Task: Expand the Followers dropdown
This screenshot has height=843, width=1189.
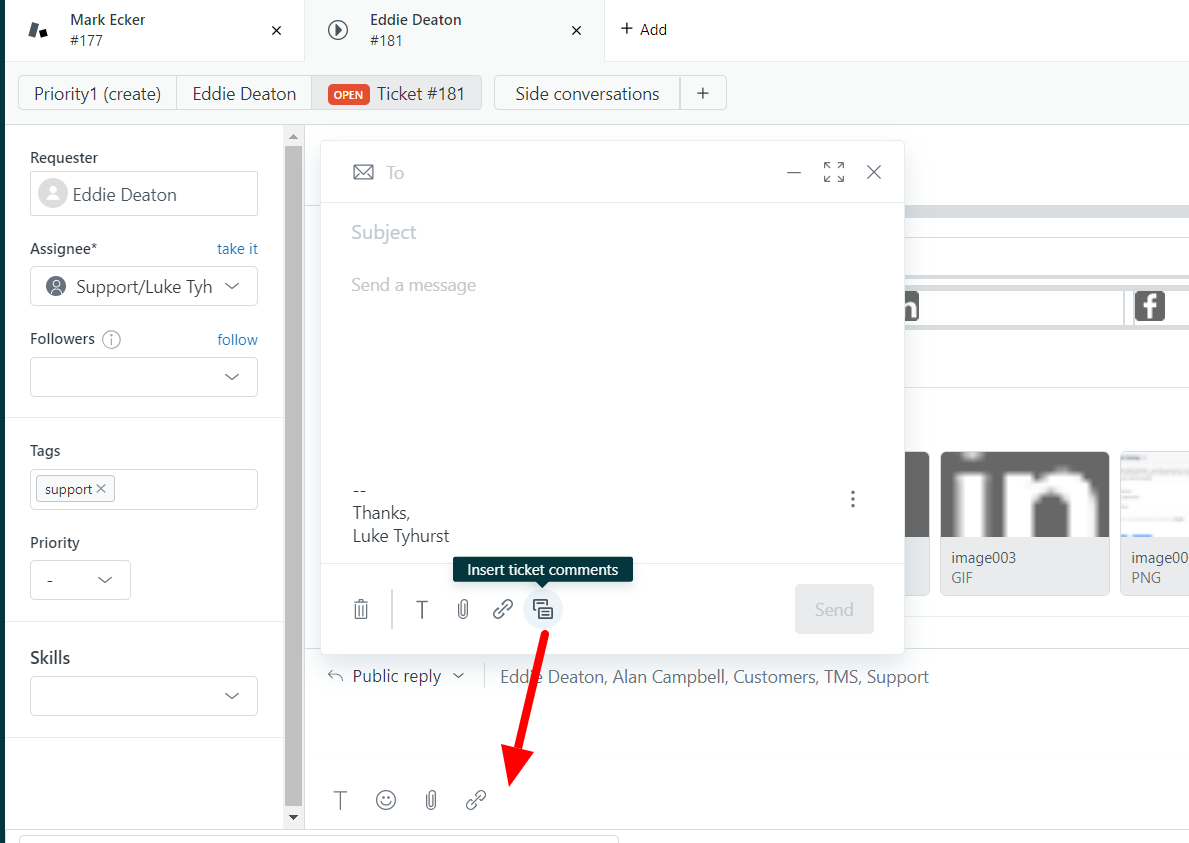Action: coord(144,377)
